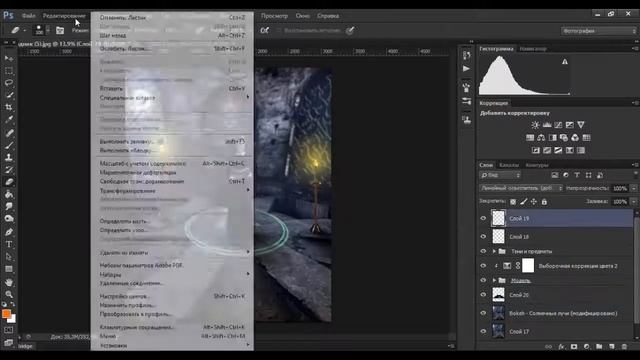Lock all with the padlock icon
Image resolution: width=640 pixels, height=360 pixels.
[x=544, y=202]
